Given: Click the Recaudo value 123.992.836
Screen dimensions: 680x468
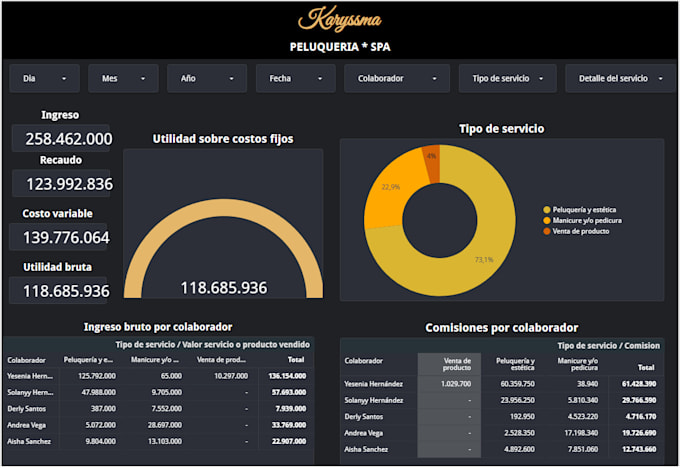Looking at the screenshot, I should pos(69,184).
